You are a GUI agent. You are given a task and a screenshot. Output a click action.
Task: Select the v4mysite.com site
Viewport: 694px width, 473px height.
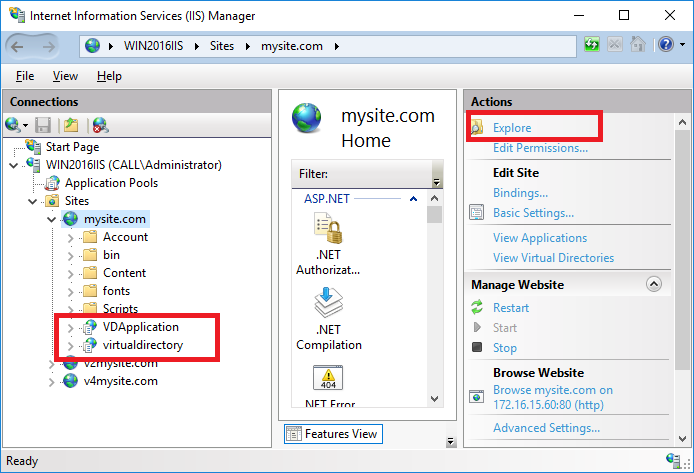(120, 381)
